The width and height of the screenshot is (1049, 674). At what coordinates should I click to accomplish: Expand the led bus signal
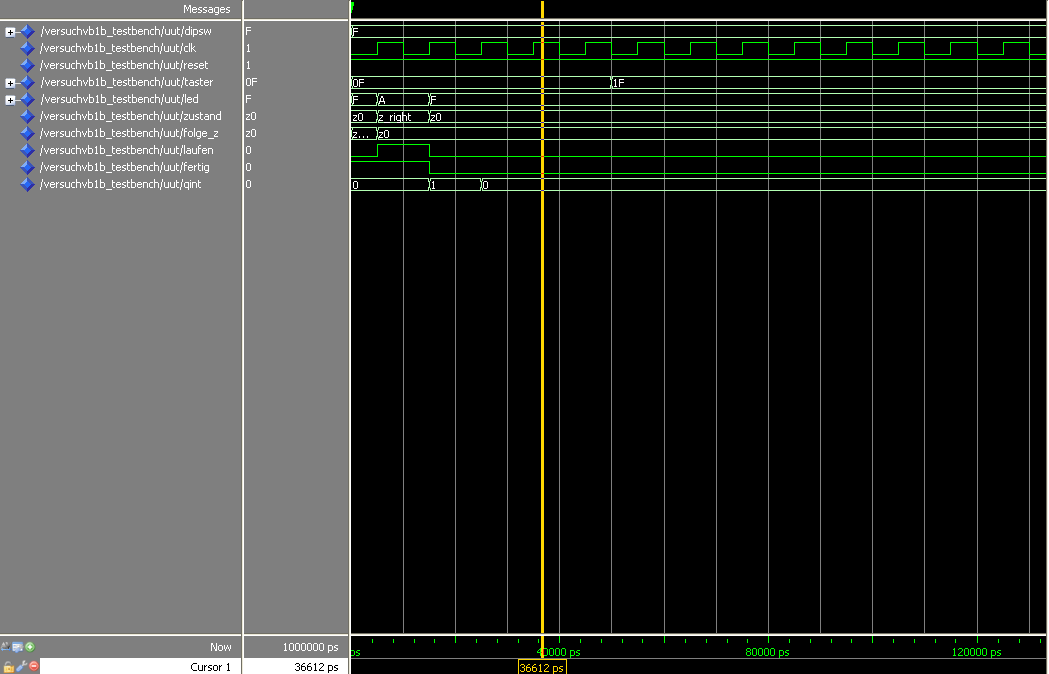click(10, 100)
